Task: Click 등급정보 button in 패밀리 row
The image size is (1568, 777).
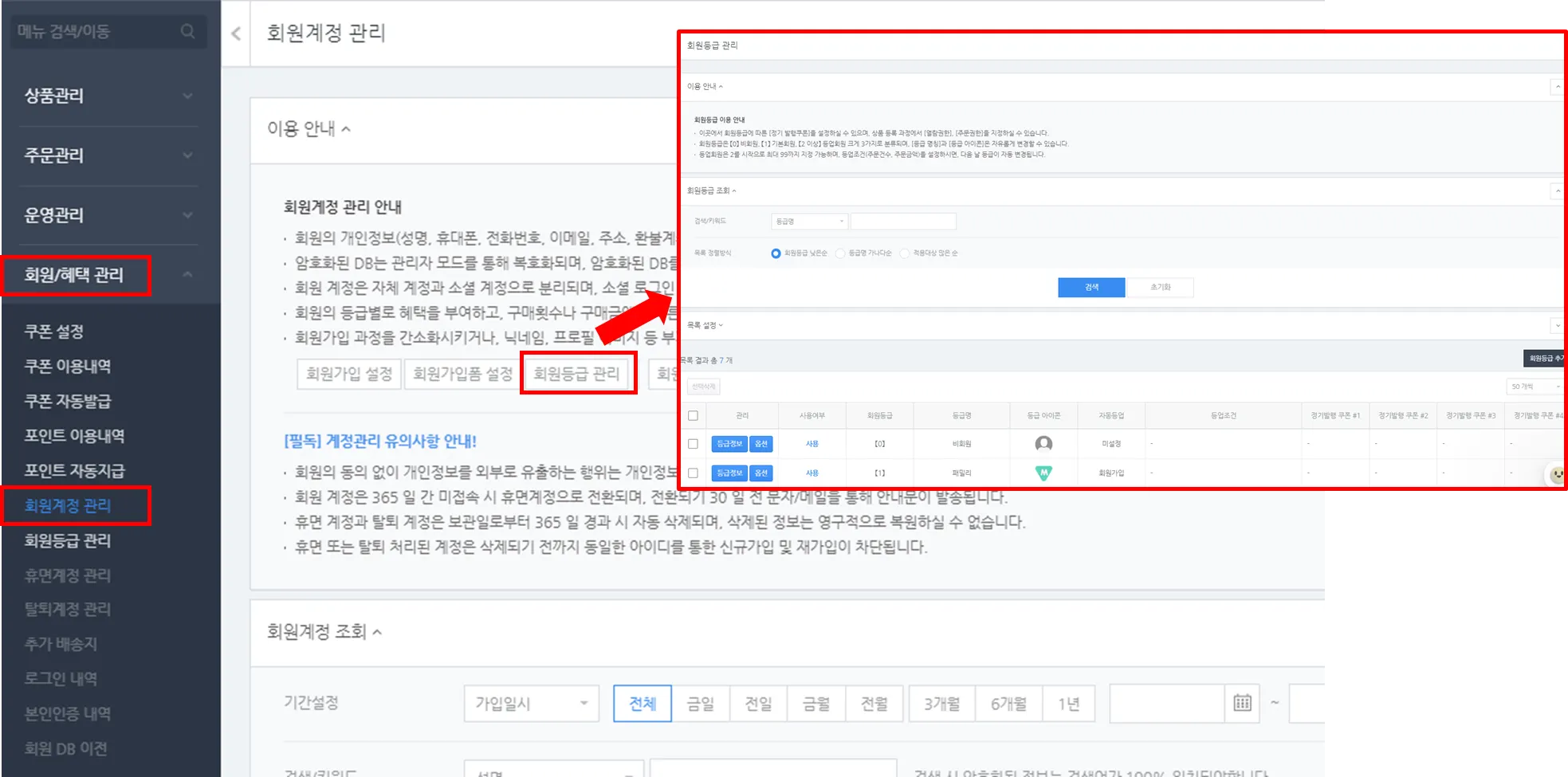Action: coord(729,473)
